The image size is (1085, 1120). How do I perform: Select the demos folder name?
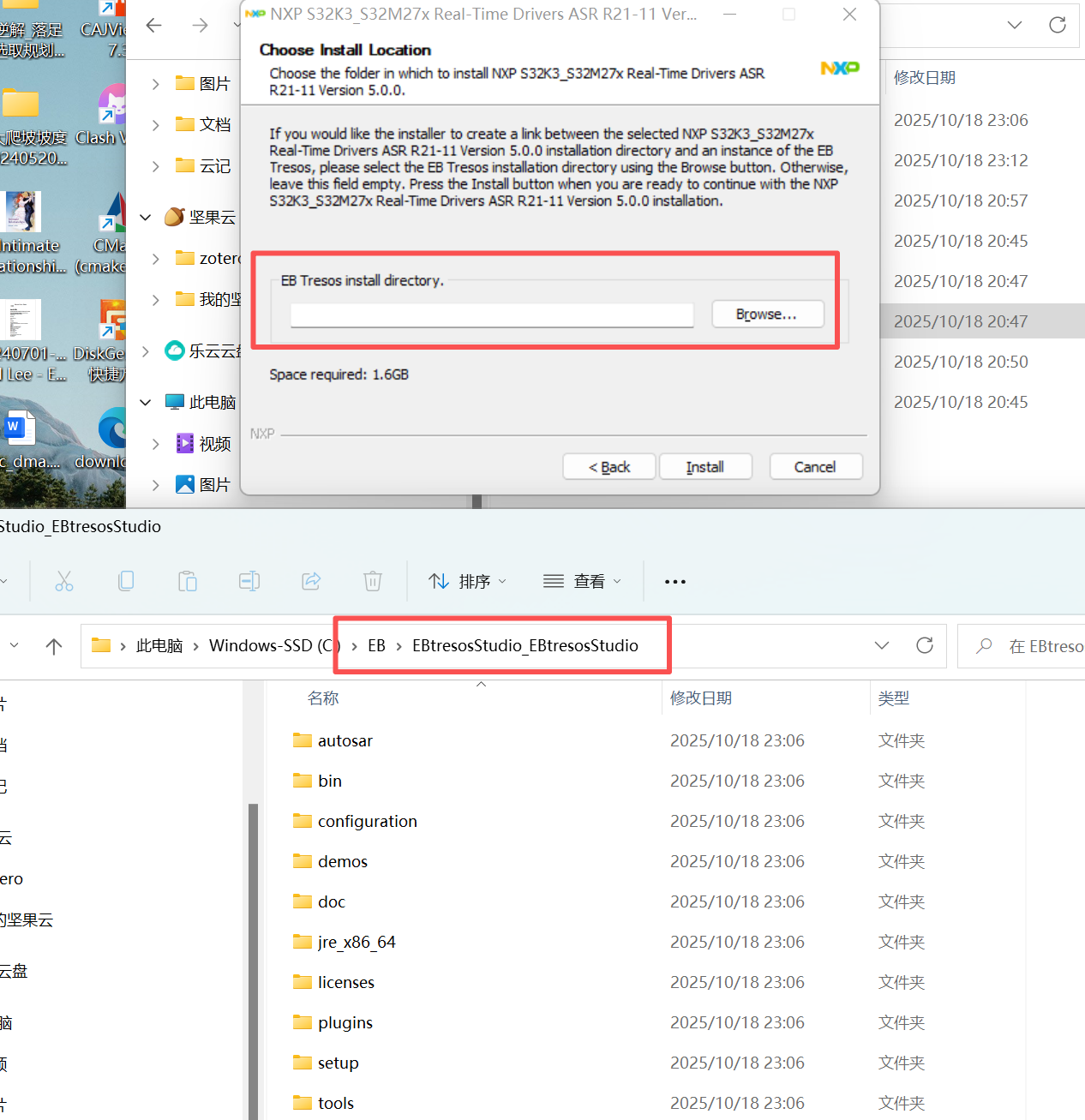click(343, 861)
